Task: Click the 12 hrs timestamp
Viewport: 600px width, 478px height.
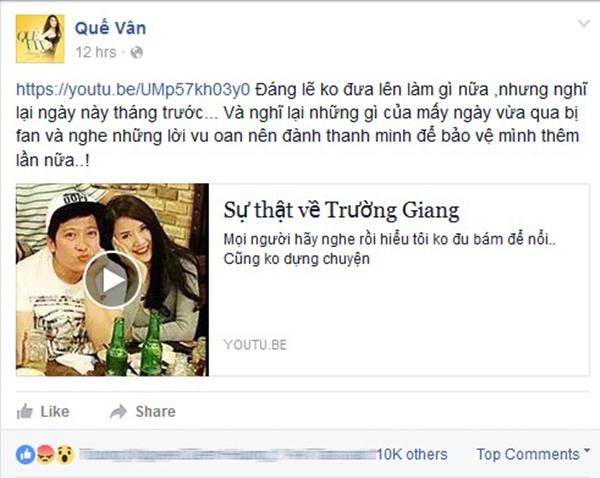Action: pos(96,52)
